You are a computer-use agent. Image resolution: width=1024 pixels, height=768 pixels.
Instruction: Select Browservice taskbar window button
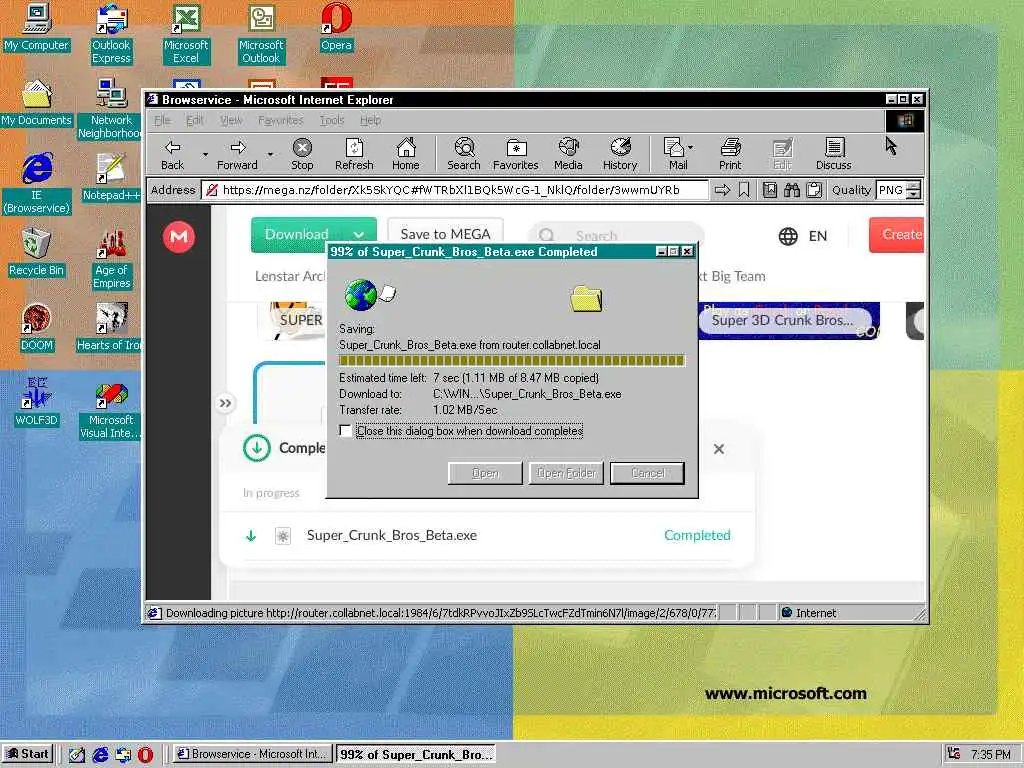[253, 754]
